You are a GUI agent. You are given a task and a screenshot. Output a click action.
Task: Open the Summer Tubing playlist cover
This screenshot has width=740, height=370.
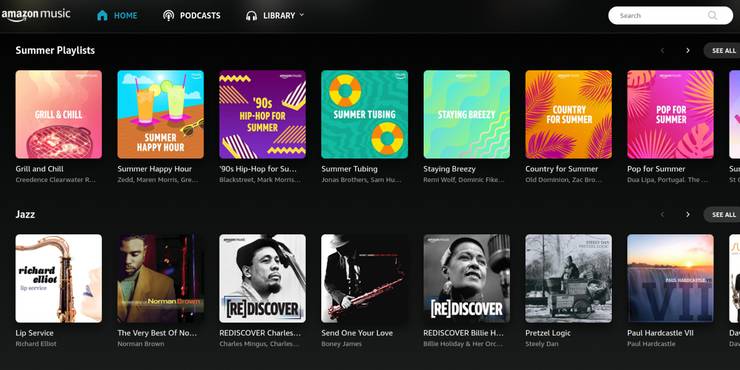(x=364, y=114)
